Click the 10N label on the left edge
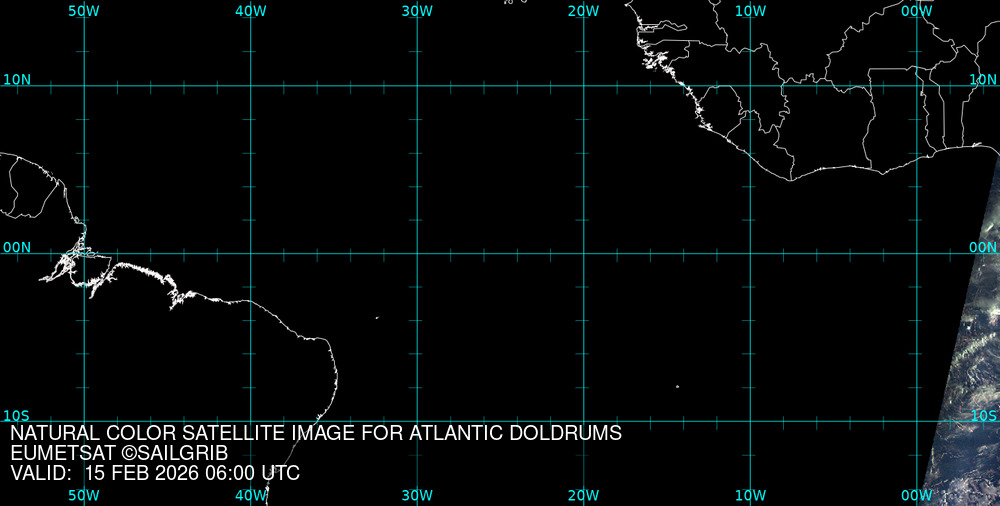1000x506 pixels. tap(16, 79)
